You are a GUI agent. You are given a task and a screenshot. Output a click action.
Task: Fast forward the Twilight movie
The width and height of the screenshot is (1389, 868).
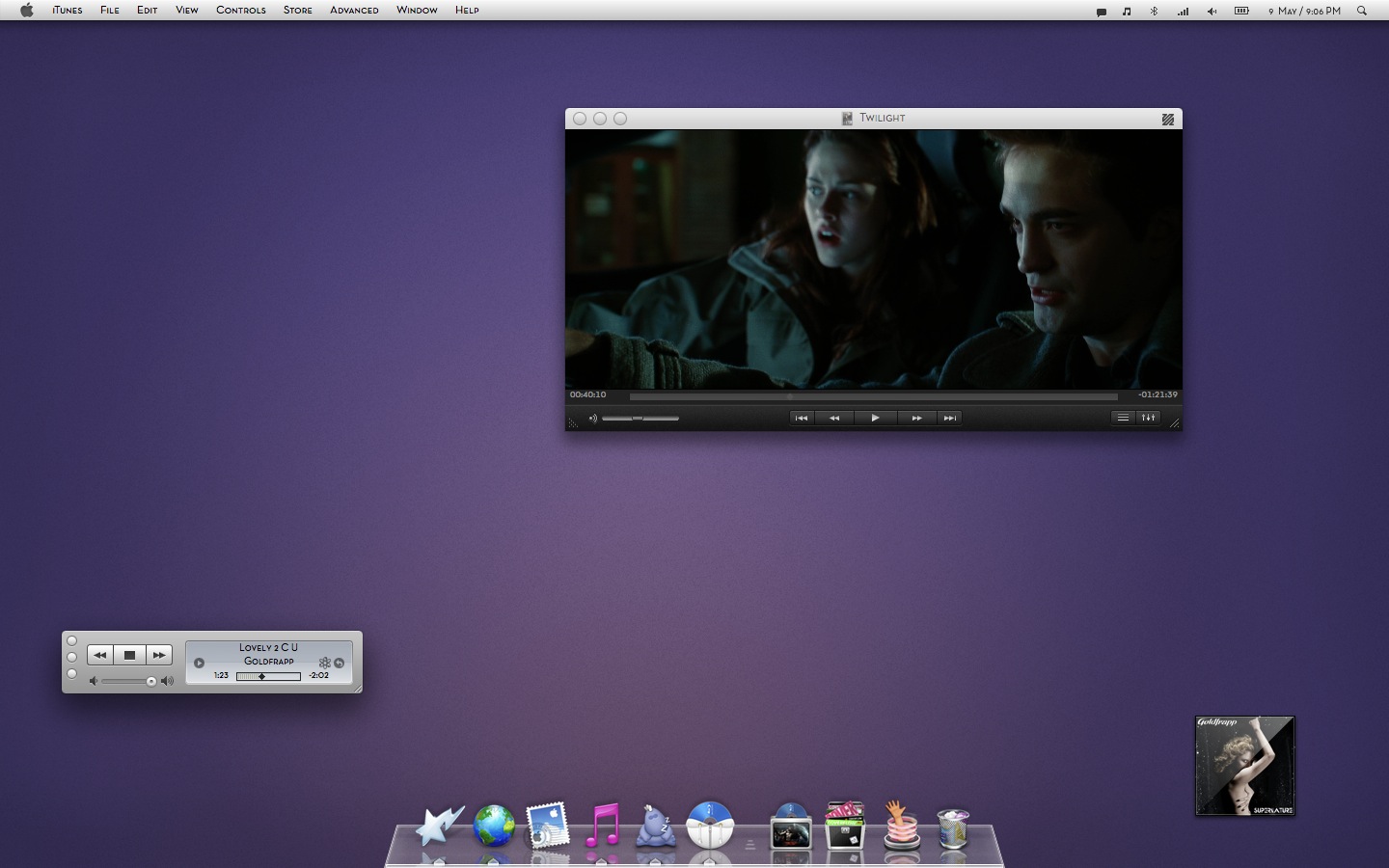point(916,418)
